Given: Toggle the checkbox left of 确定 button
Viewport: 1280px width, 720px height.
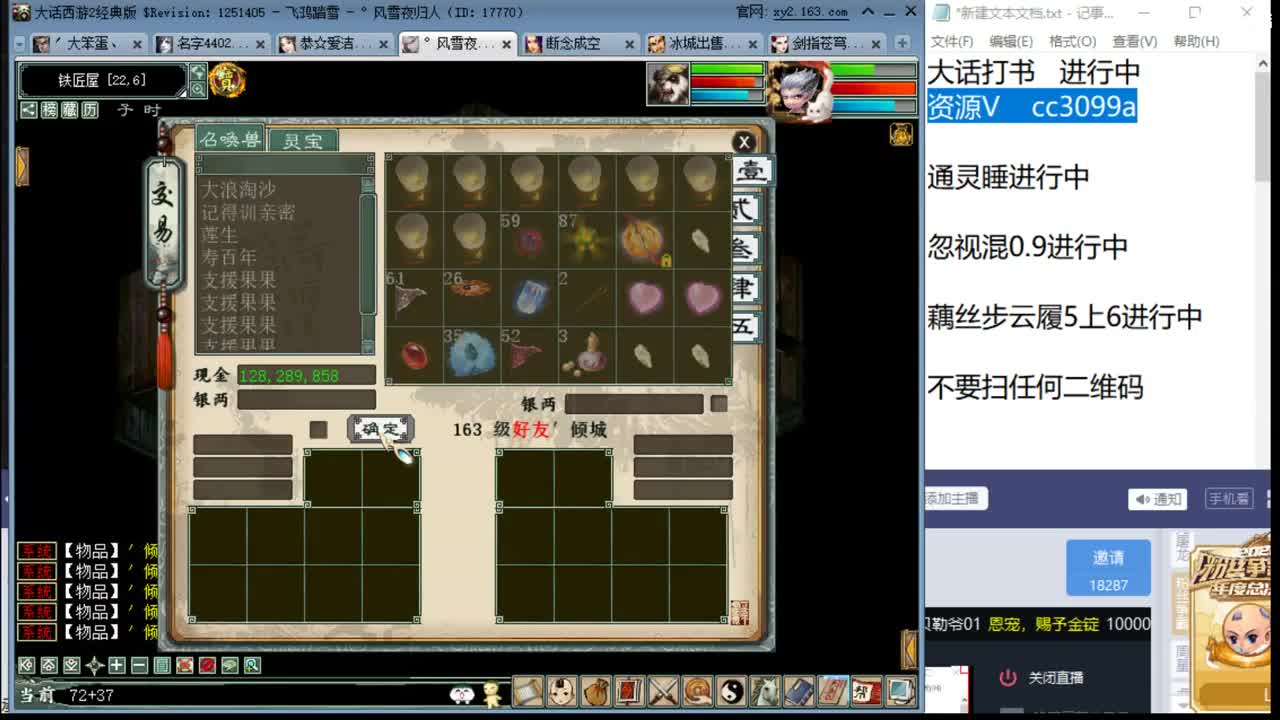Looking at the screenshot, I should [x=318, y=429].
